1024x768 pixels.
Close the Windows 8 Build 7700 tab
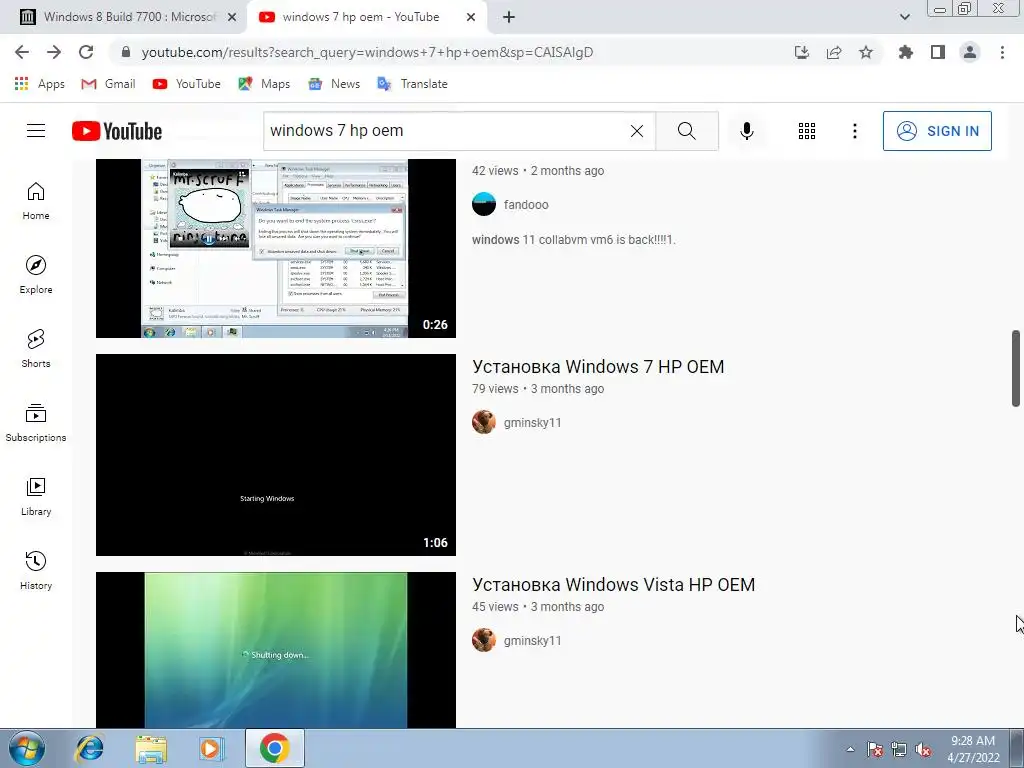(232, 17)
